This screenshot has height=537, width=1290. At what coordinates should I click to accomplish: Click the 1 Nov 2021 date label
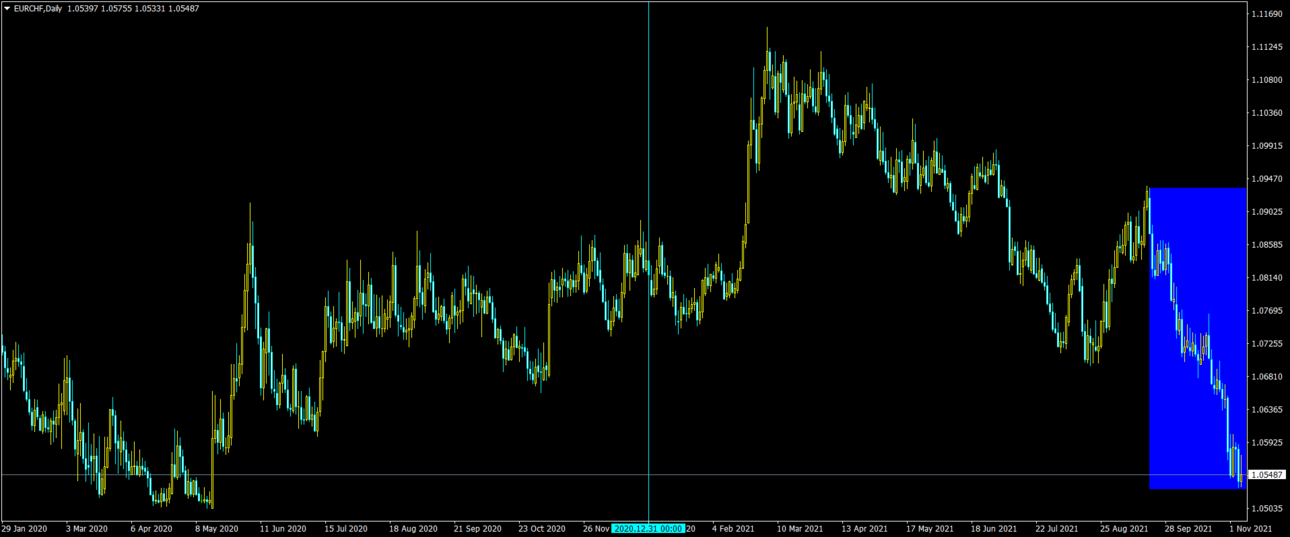1250,528
